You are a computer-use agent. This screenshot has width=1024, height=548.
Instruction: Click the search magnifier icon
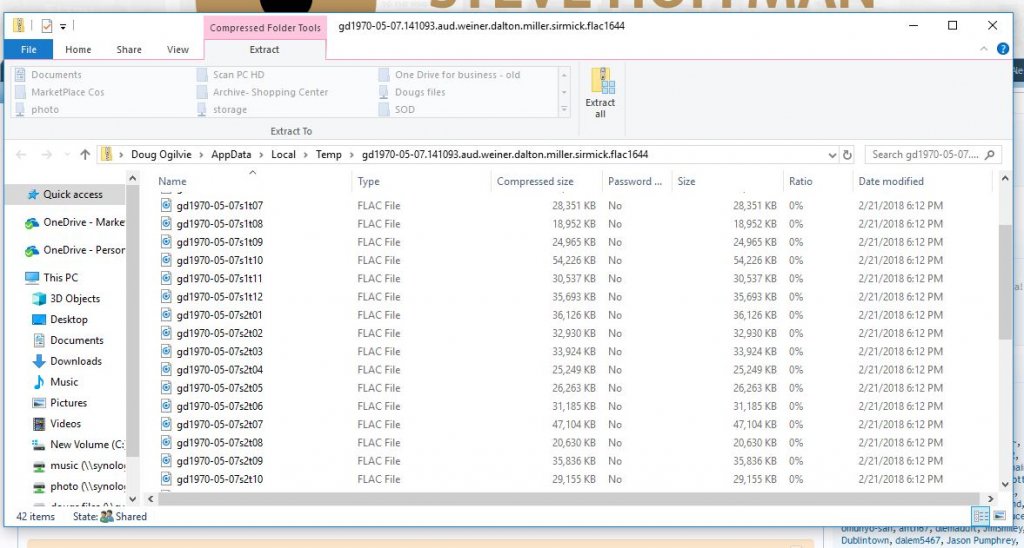click(x=989, y=155)
